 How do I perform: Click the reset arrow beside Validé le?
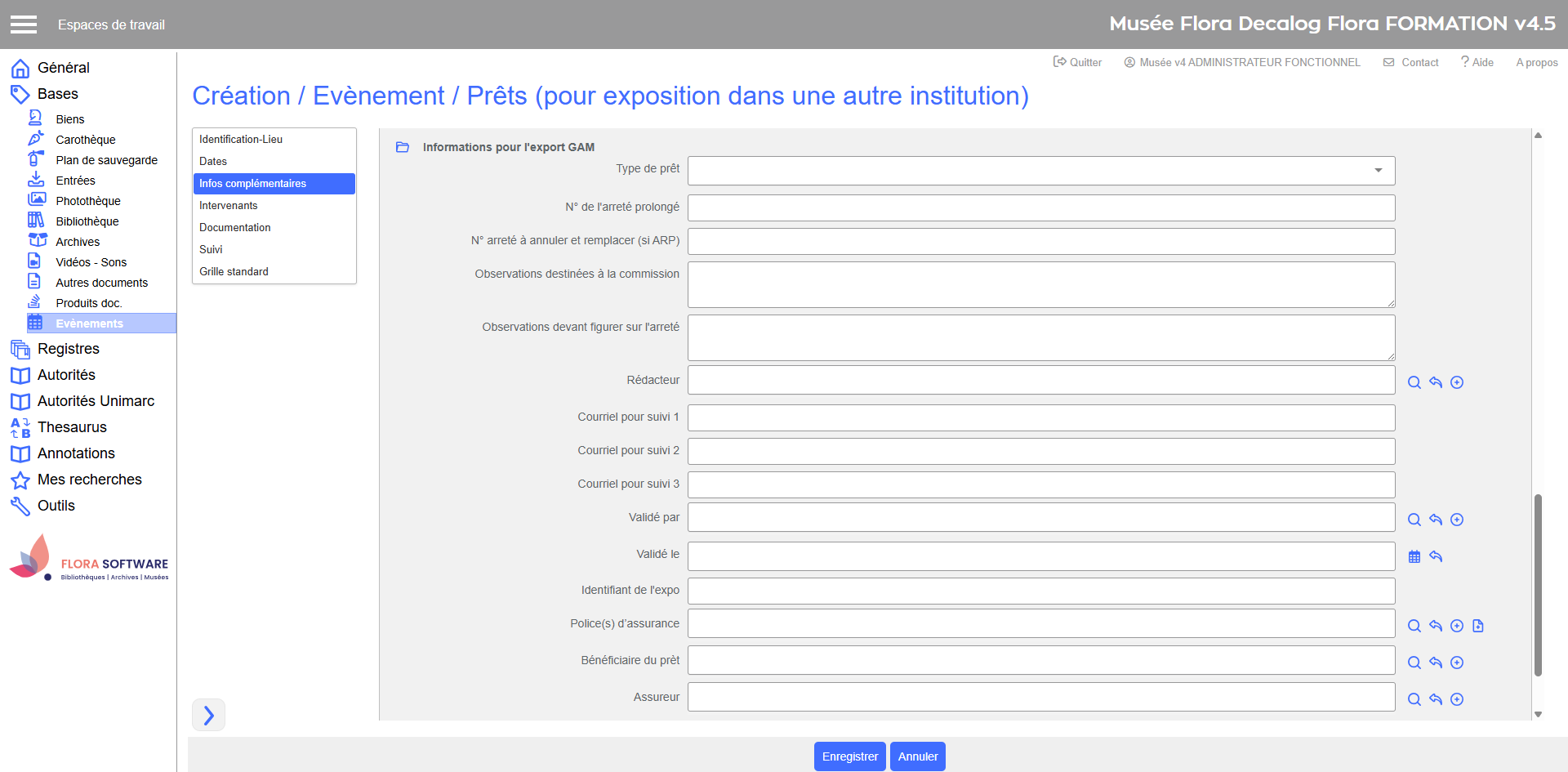pos(1436,556)
